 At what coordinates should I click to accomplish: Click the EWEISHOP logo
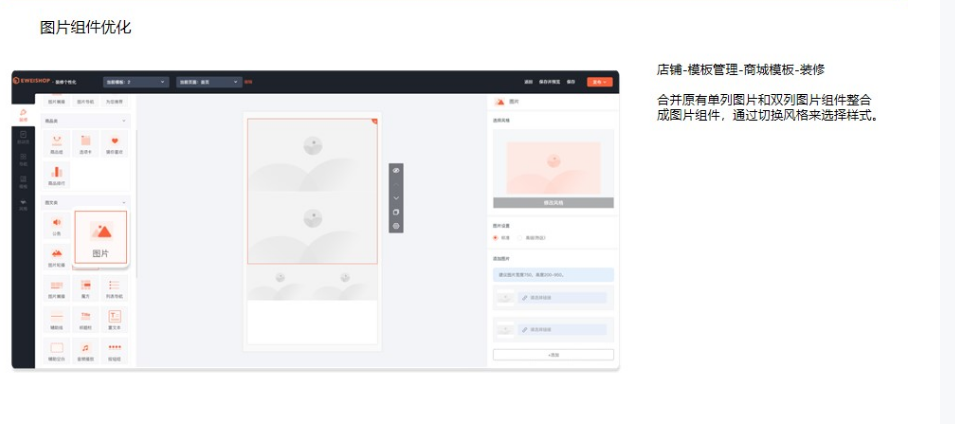pos(32,81)
